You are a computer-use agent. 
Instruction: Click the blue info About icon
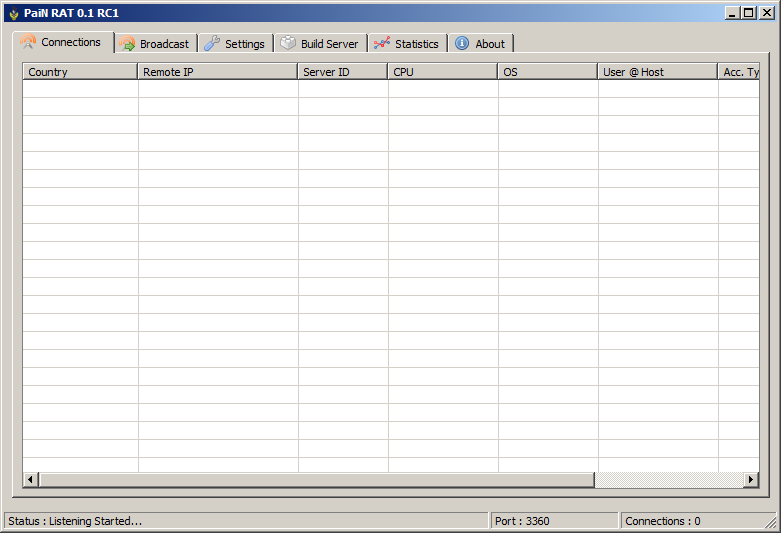tap(462, 44)
